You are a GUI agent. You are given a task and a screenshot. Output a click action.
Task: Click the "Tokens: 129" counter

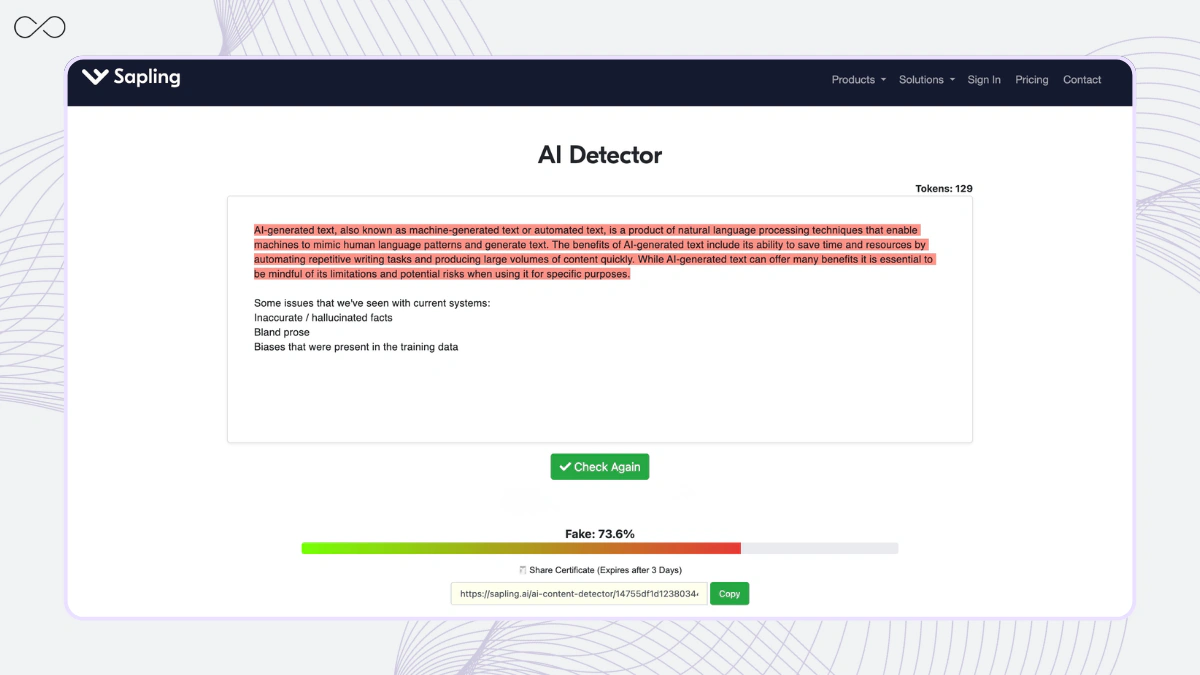[944, 188]
